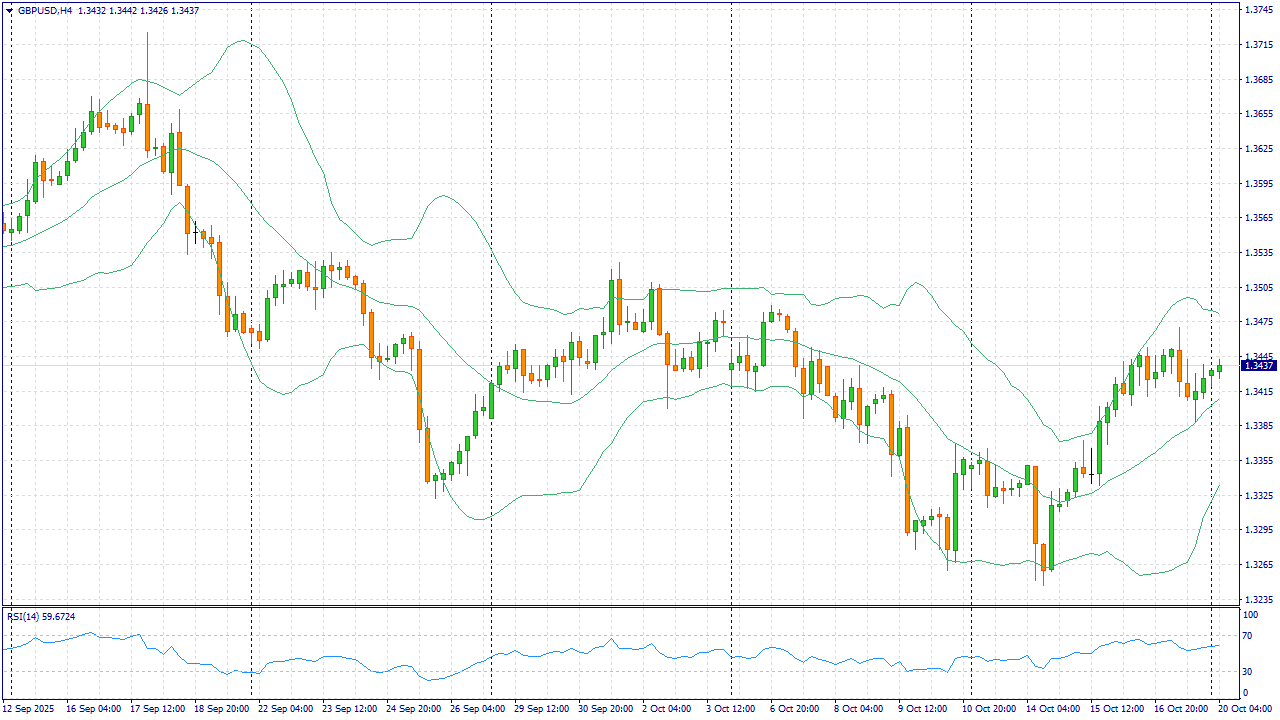Click the 1.3505 price axis label
The width and height of the screenshot is (1280, 720).
pos(1257,288)
